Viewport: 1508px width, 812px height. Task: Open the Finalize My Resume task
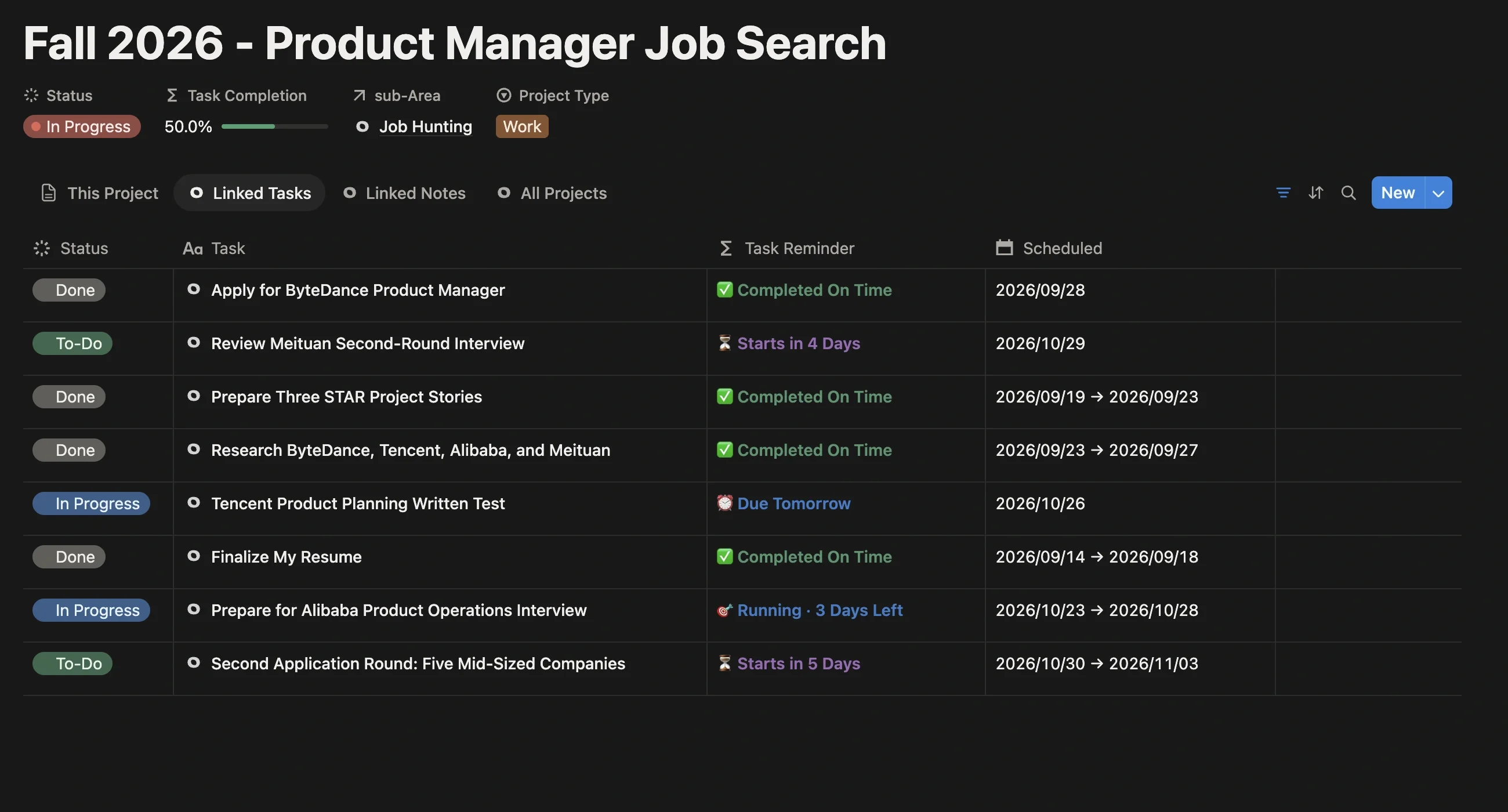287,557
